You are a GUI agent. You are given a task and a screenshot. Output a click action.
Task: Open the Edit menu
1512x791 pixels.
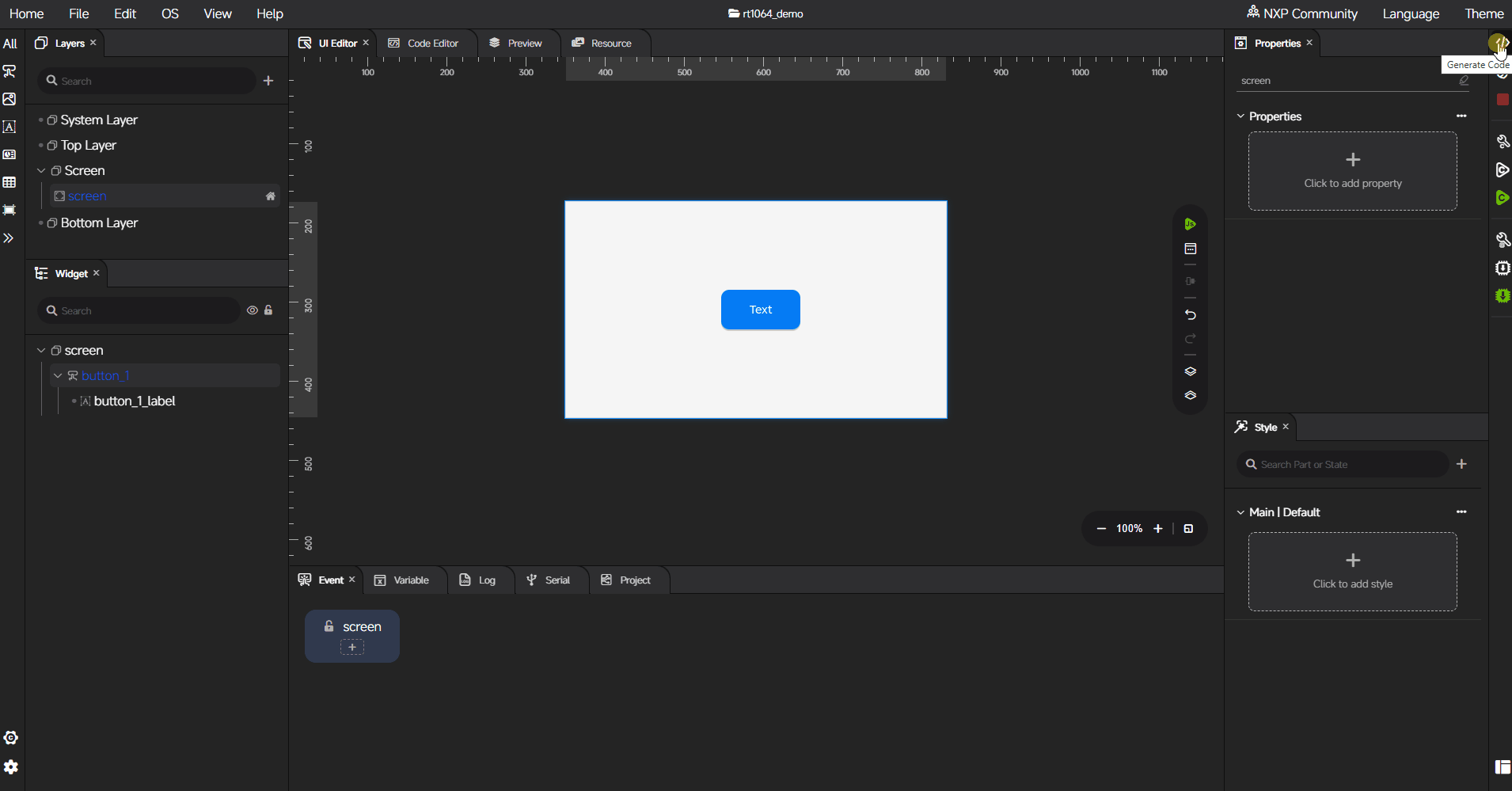(125, 13)
